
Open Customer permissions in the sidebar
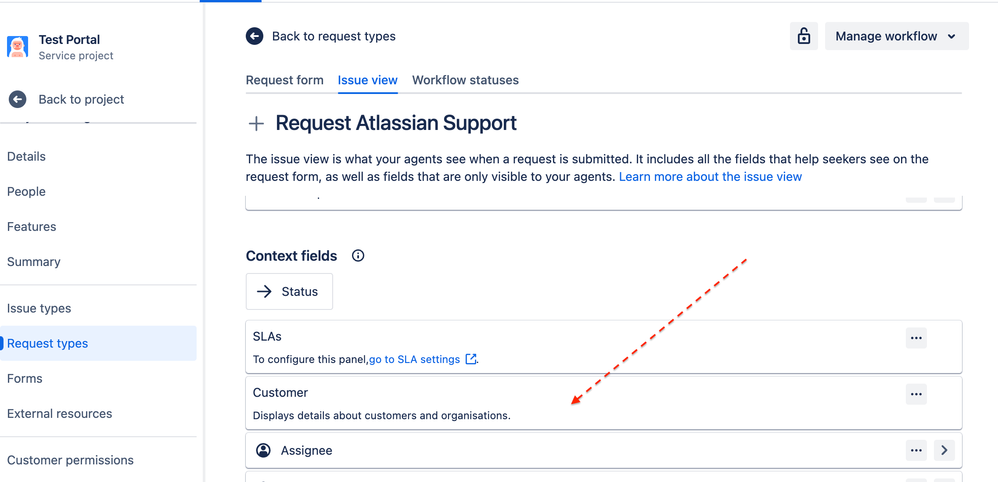coord(71,460)
